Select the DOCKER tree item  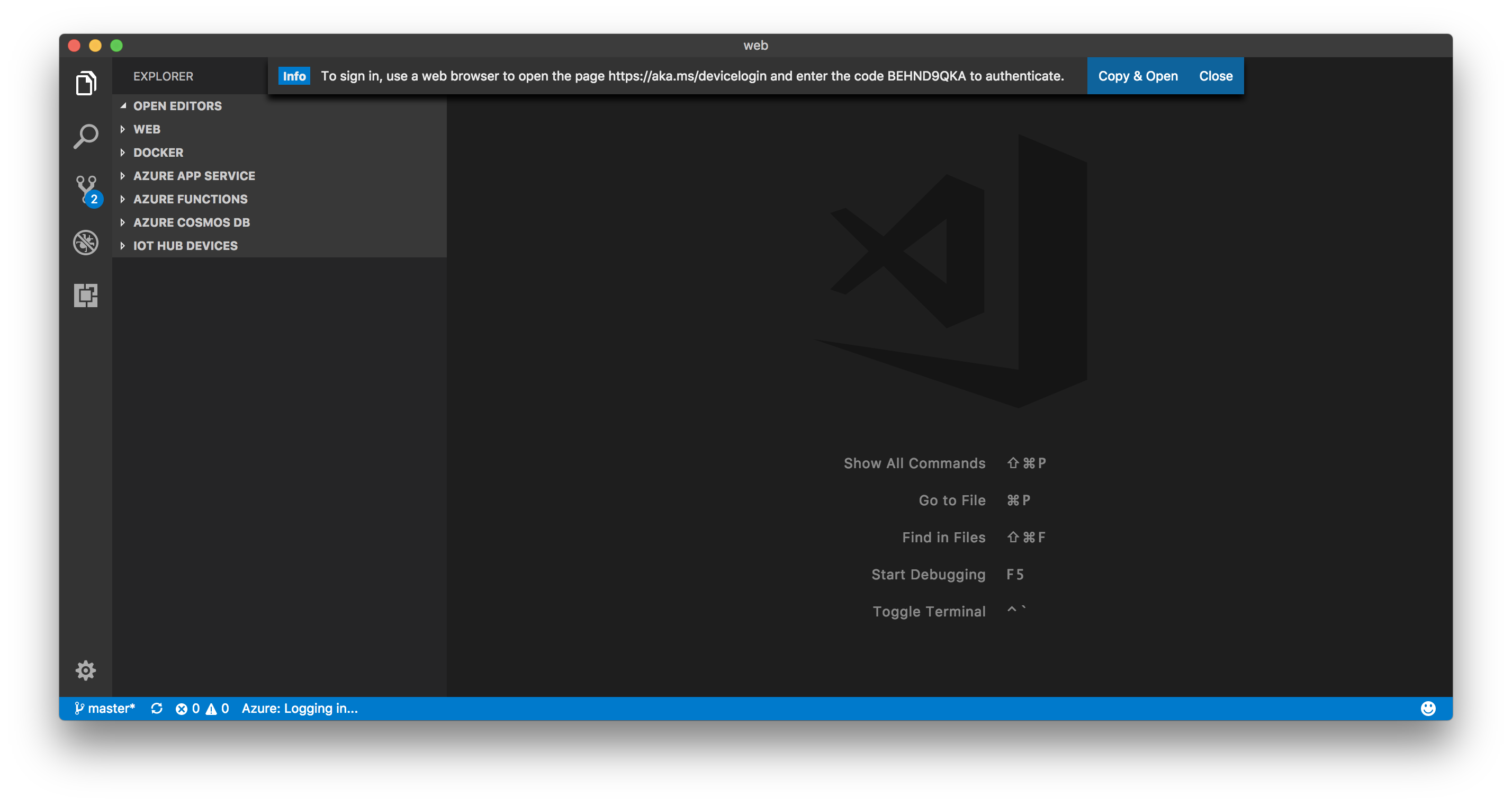[158, 152]
